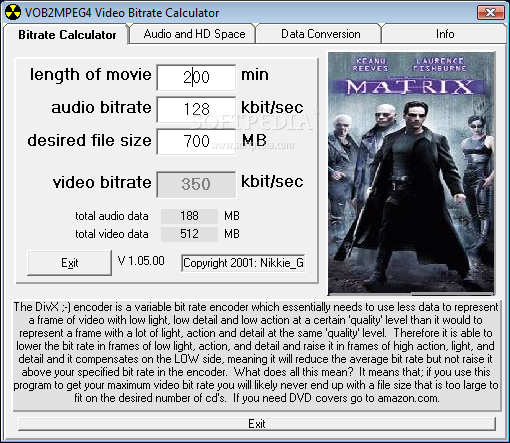Click the 'audio bitrate' label
510x443 pixels.
tap(101, 108)
